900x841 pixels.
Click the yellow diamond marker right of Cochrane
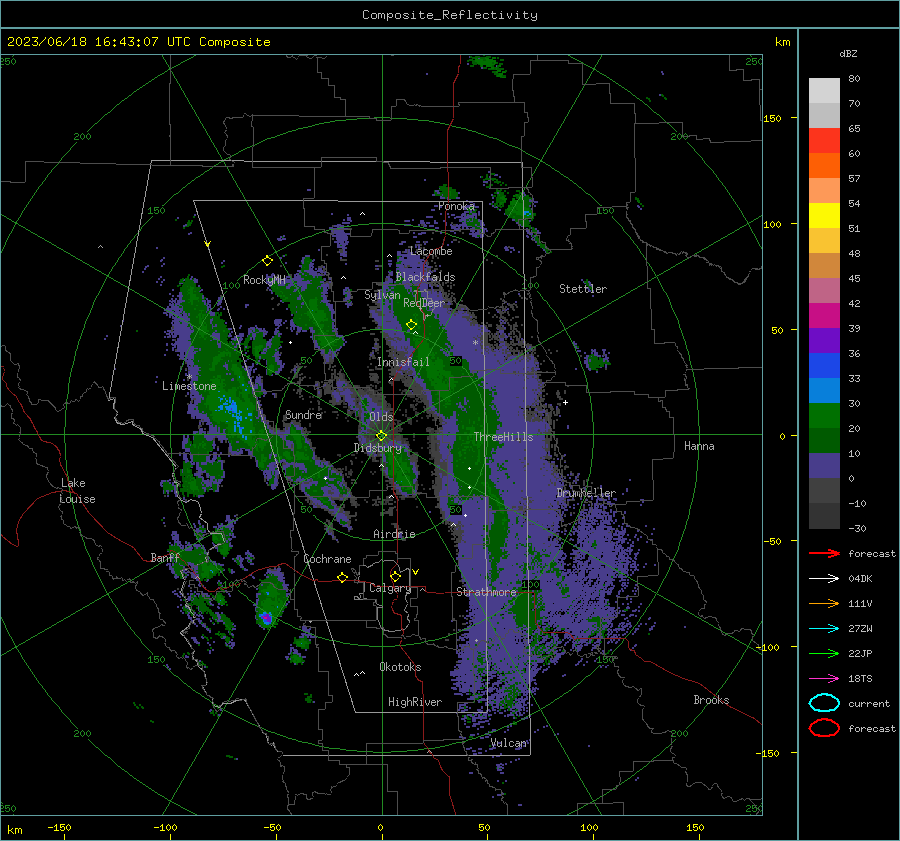click(342, 578)
